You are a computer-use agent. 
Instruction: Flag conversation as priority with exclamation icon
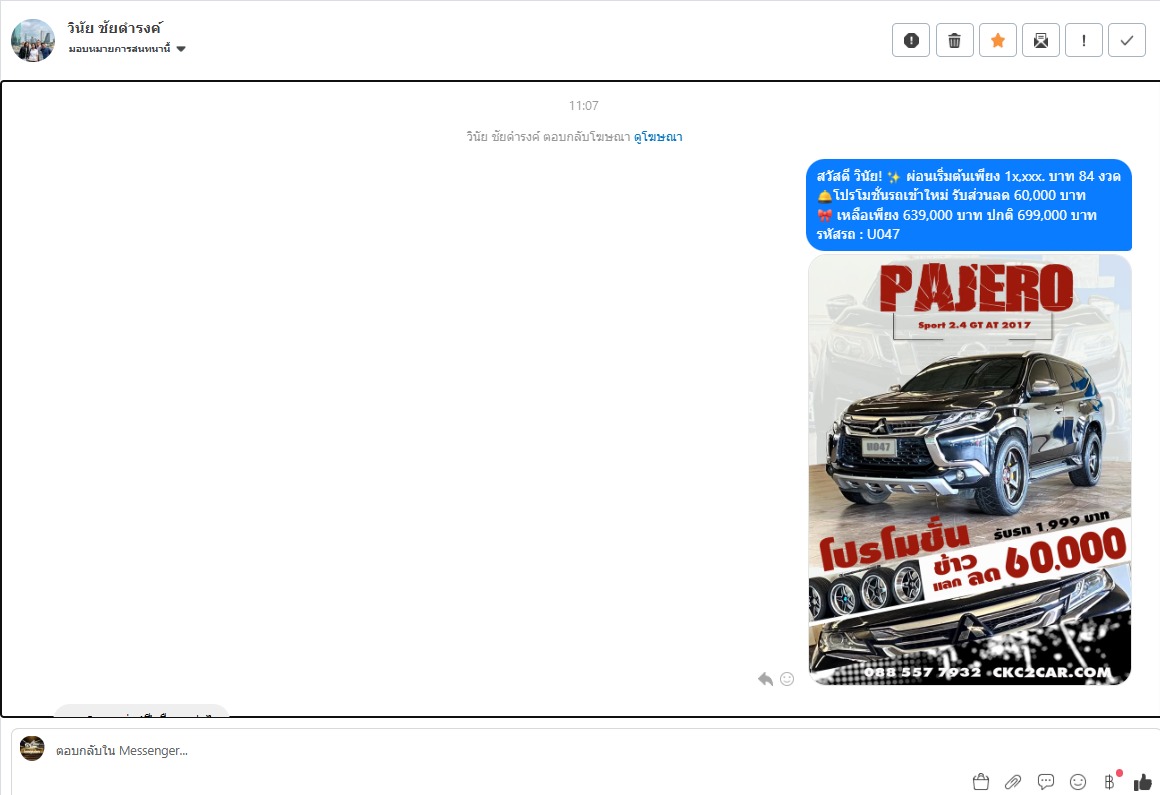(1084, 40)
